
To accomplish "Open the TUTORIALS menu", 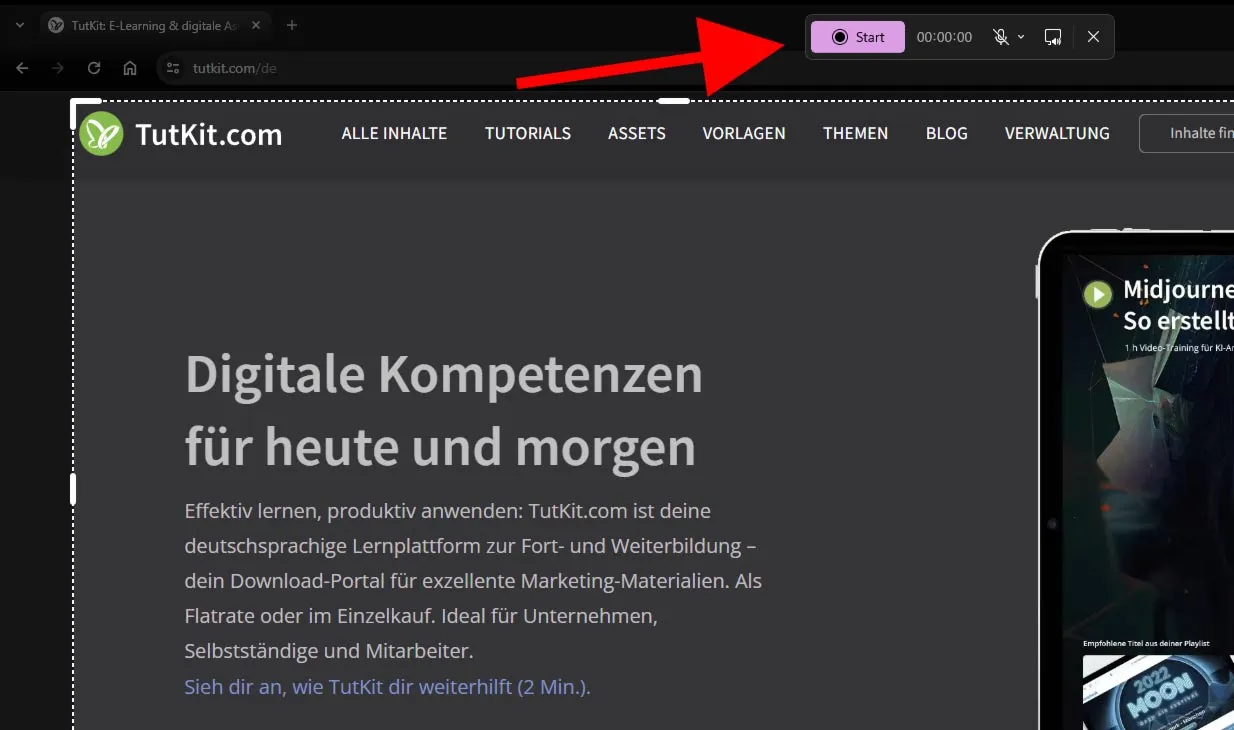I will (x=528, y=133).
